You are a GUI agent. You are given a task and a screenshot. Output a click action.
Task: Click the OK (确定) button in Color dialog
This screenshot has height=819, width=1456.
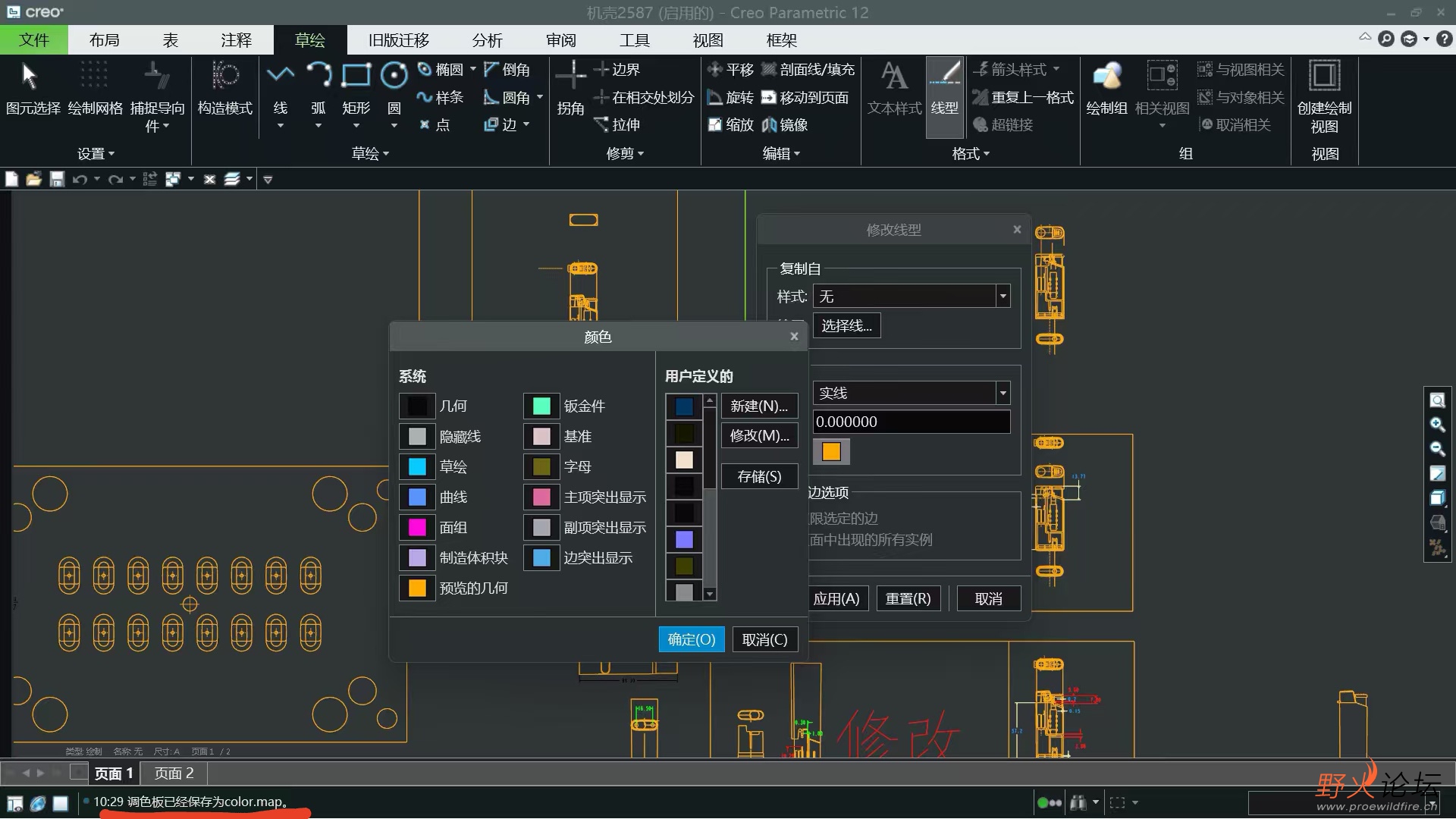click(691, 640)
